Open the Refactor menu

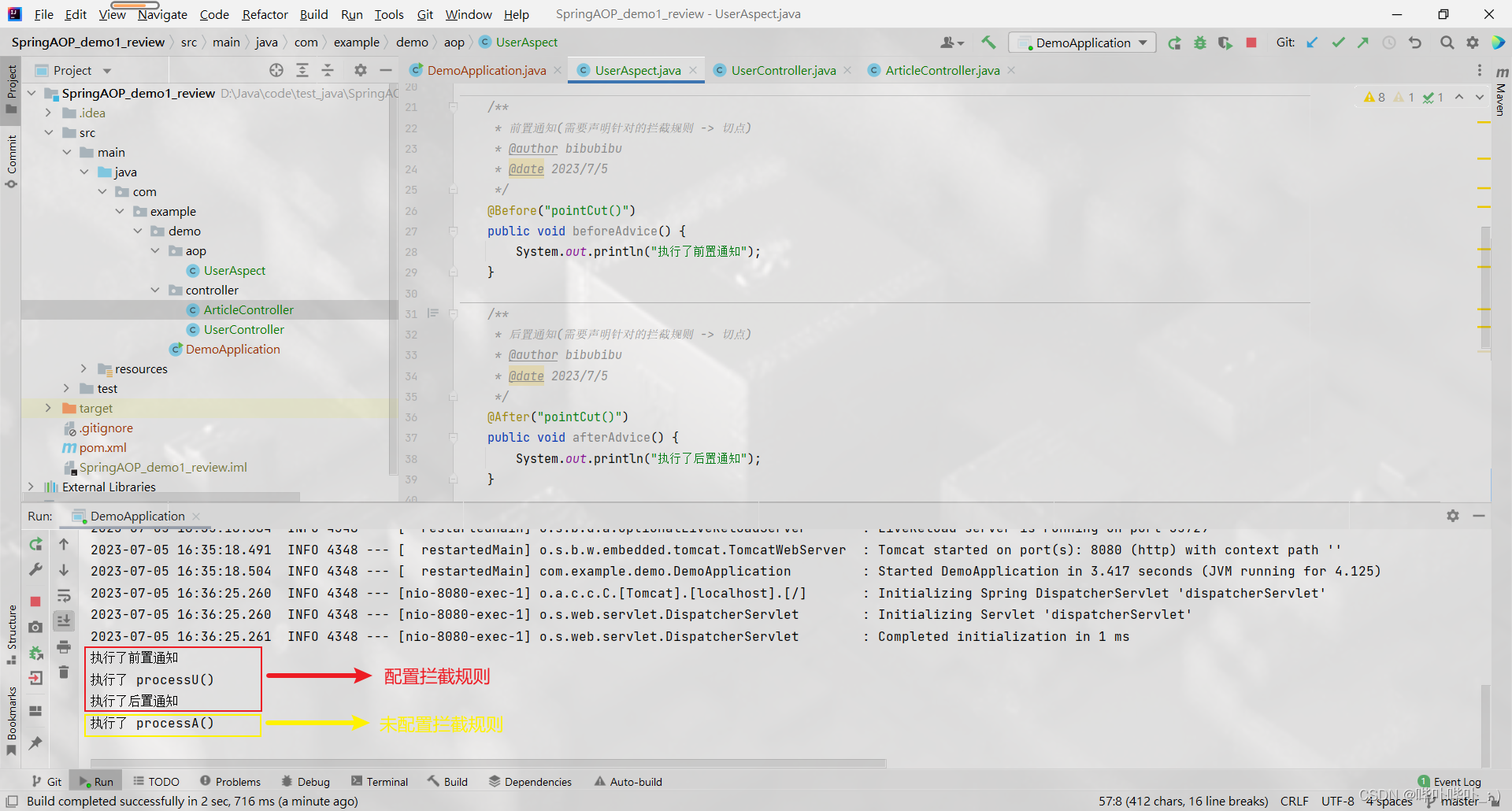[x=265, y=14]
